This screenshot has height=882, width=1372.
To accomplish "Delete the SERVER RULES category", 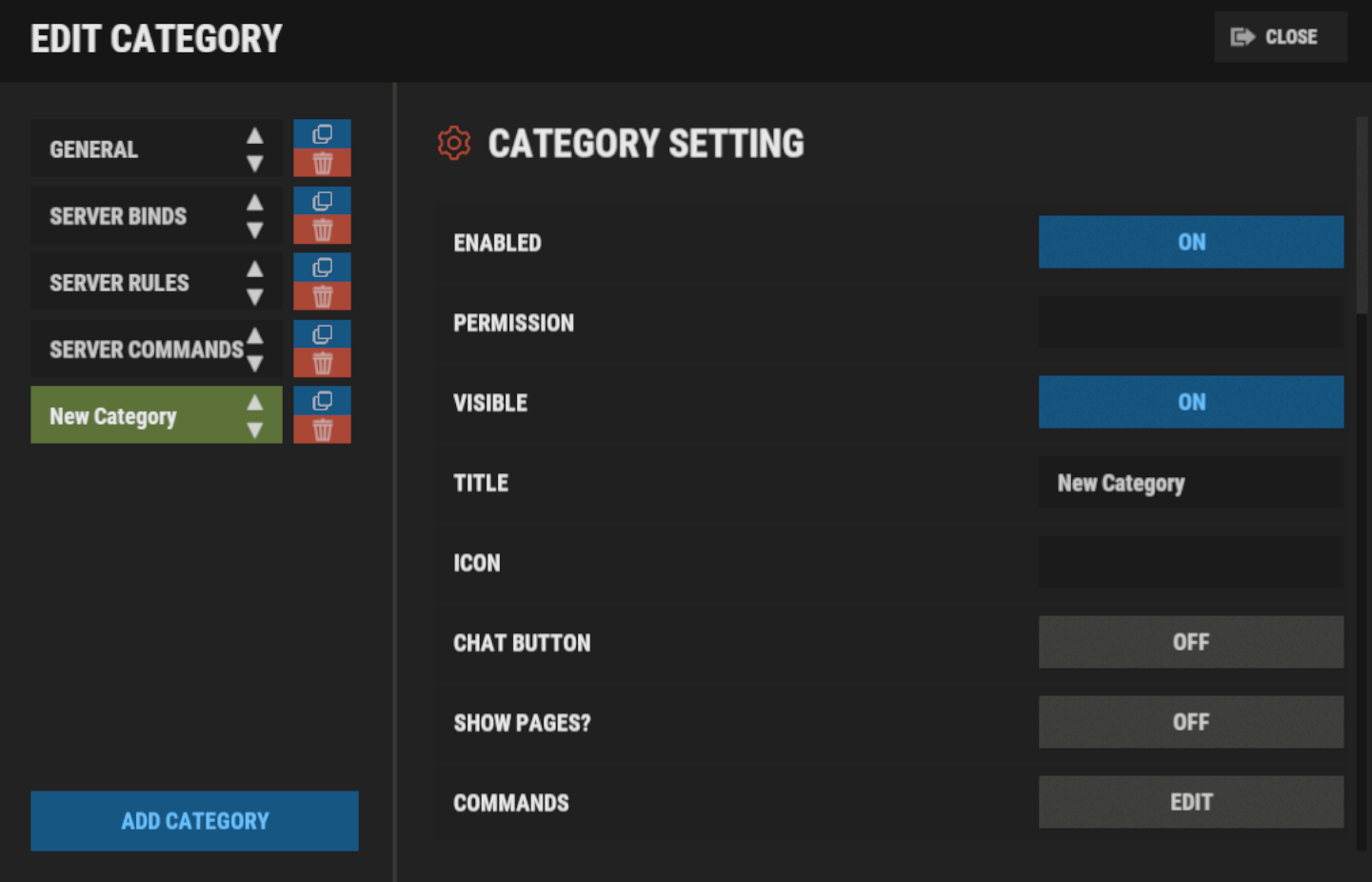I will (x=322, y=296).
